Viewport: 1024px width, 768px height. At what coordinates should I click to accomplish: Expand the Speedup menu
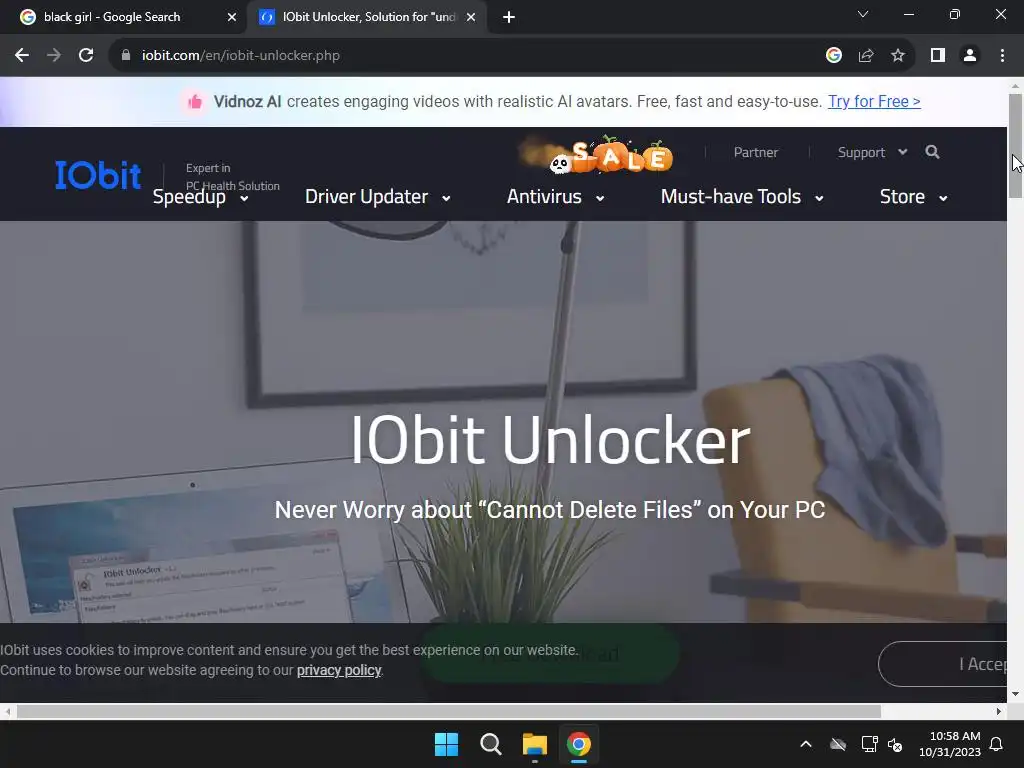200,197
